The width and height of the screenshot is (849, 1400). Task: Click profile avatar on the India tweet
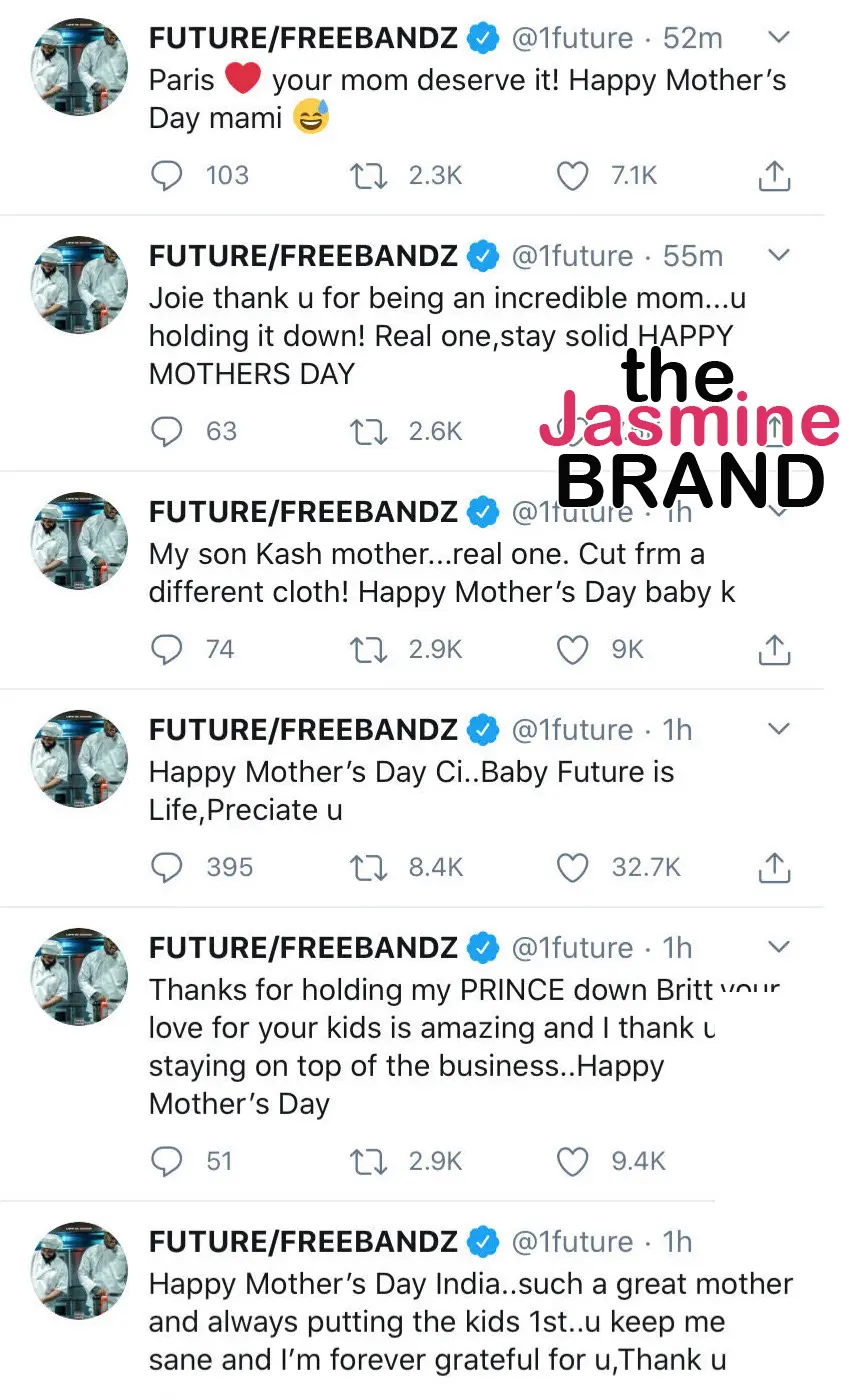80,1270
